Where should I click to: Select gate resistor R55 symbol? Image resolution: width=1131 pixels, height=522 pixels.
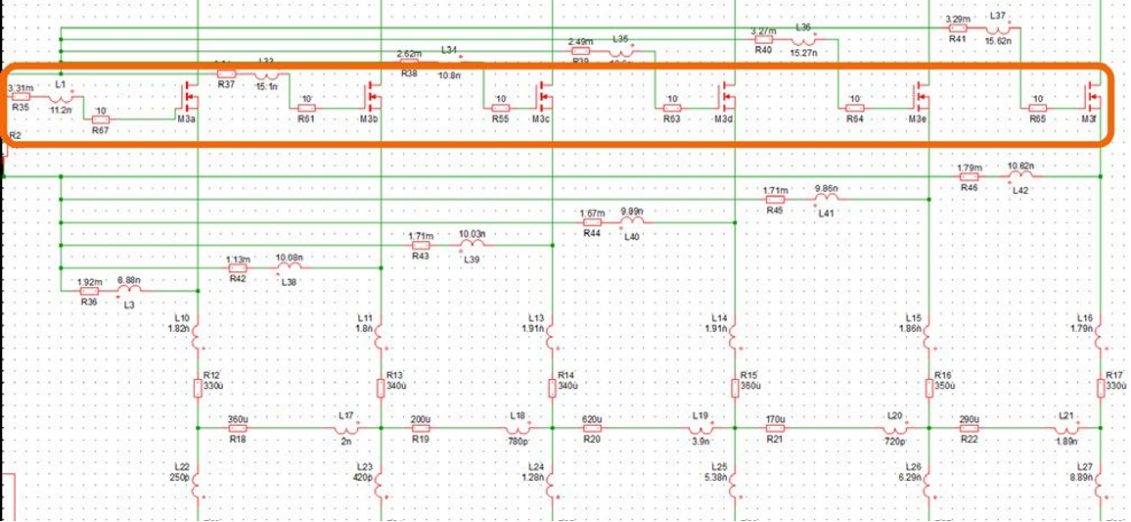pyautogui.click(x=501, y=108)
